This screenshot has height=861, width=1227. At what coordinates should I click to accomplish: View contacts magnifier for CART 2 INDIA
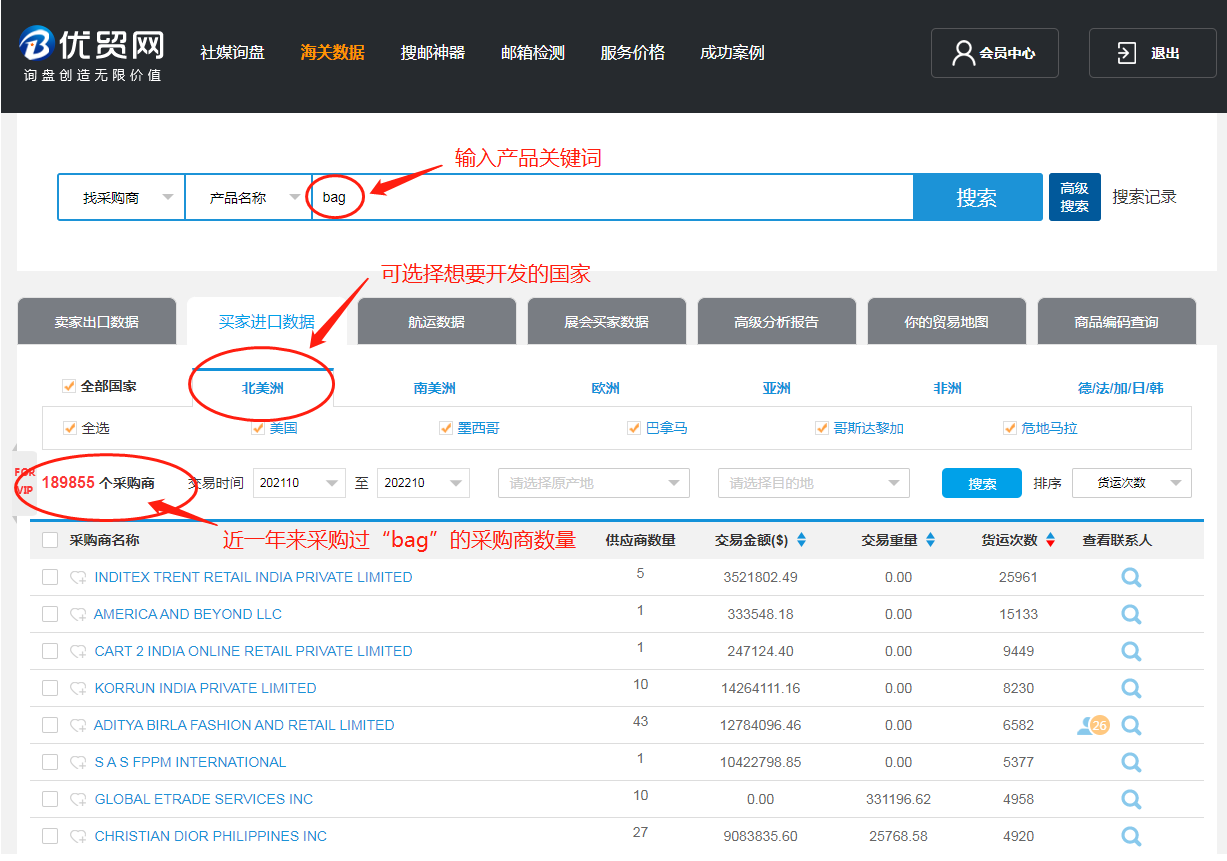(x=1131, y=651)
